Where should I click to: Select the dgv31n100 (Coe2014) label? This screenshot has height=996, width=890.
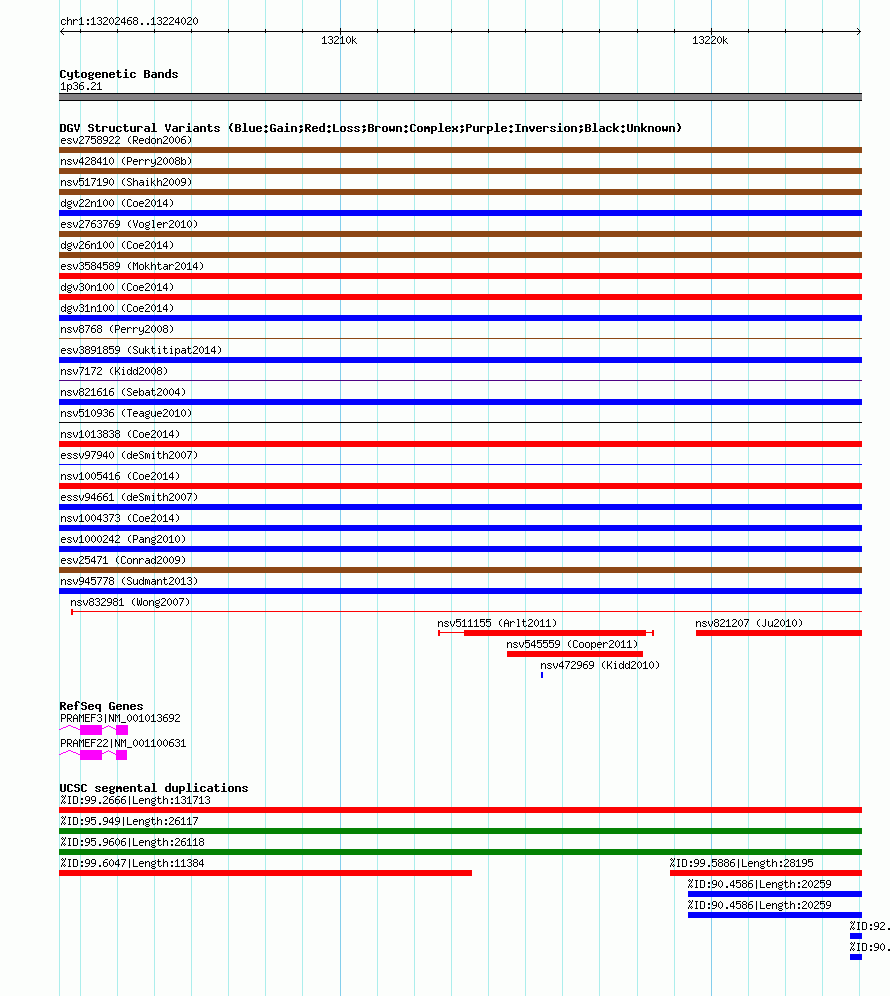pos(117,308)
